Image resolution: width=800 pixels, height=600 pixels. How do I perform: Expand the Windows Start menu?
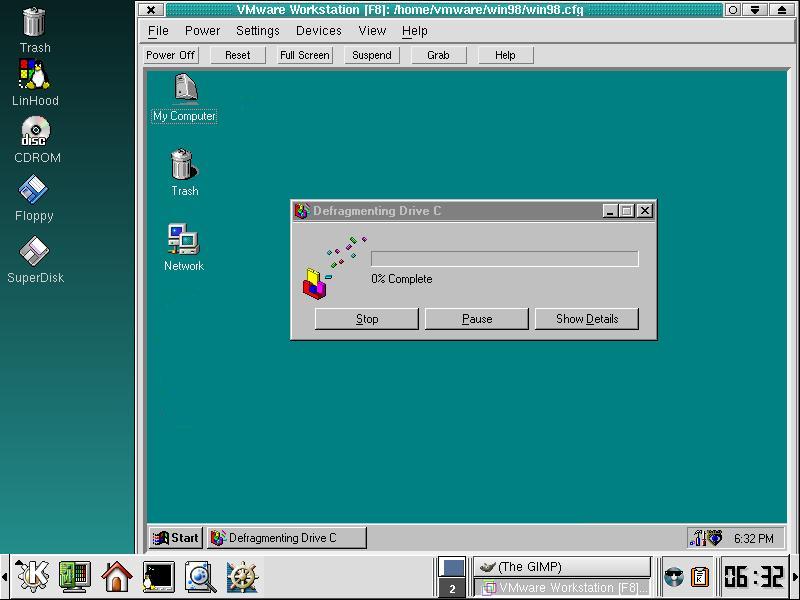pos(176,538)
